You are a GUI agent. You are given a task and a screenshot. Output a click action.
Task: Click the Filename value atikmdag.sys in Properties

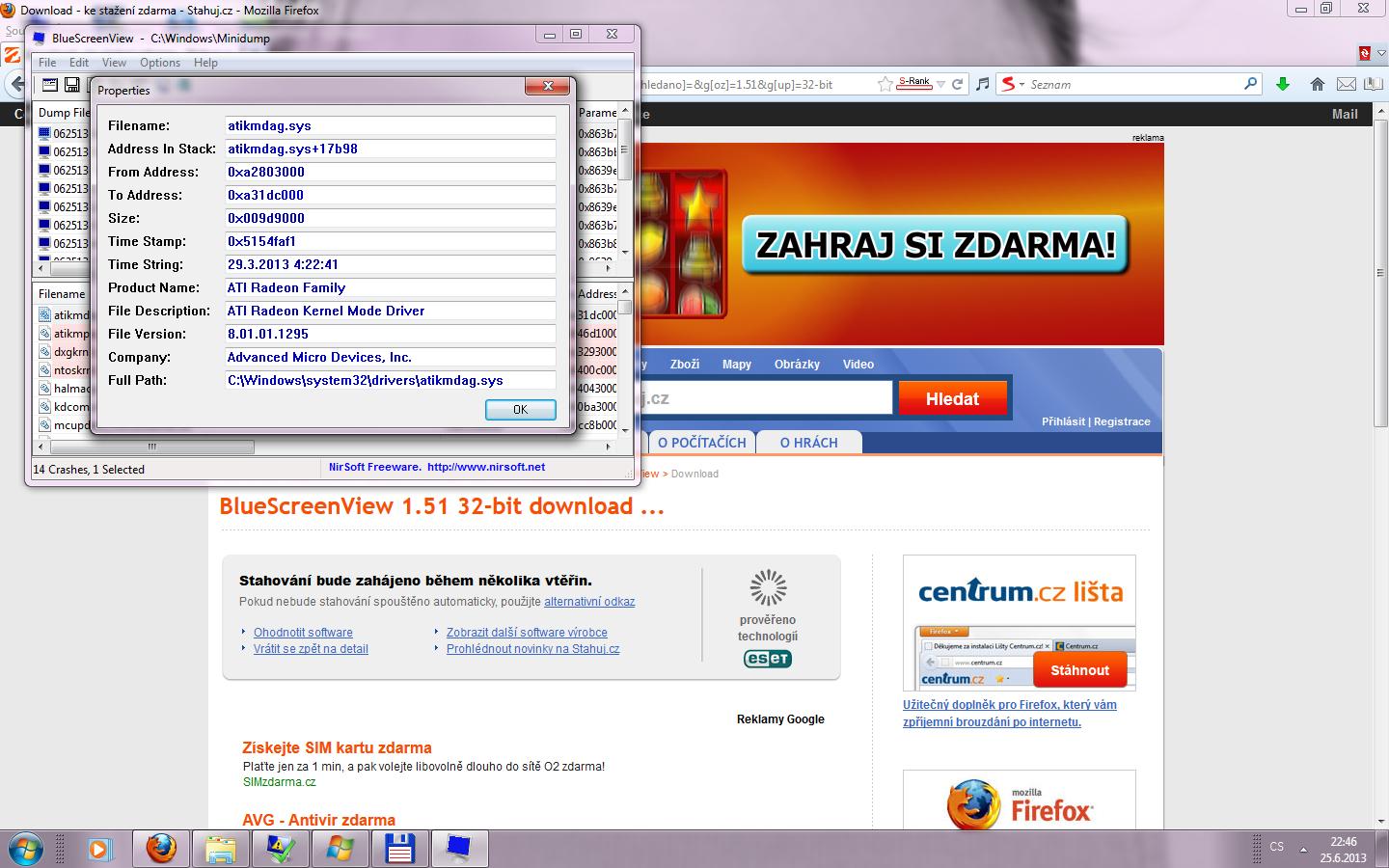(391, 125)
